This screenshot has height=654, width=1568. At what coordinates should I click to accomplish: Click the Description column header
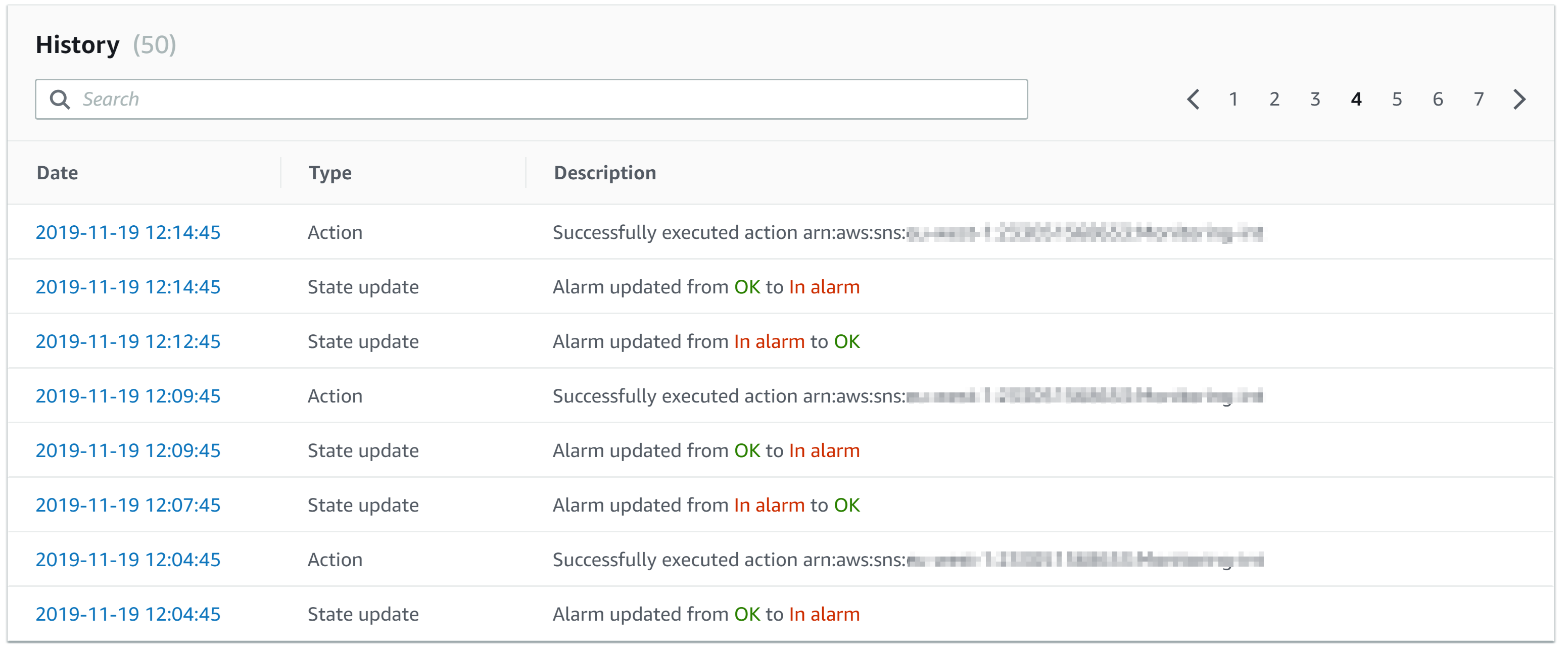pyautogui.click(x=604, y=173)
